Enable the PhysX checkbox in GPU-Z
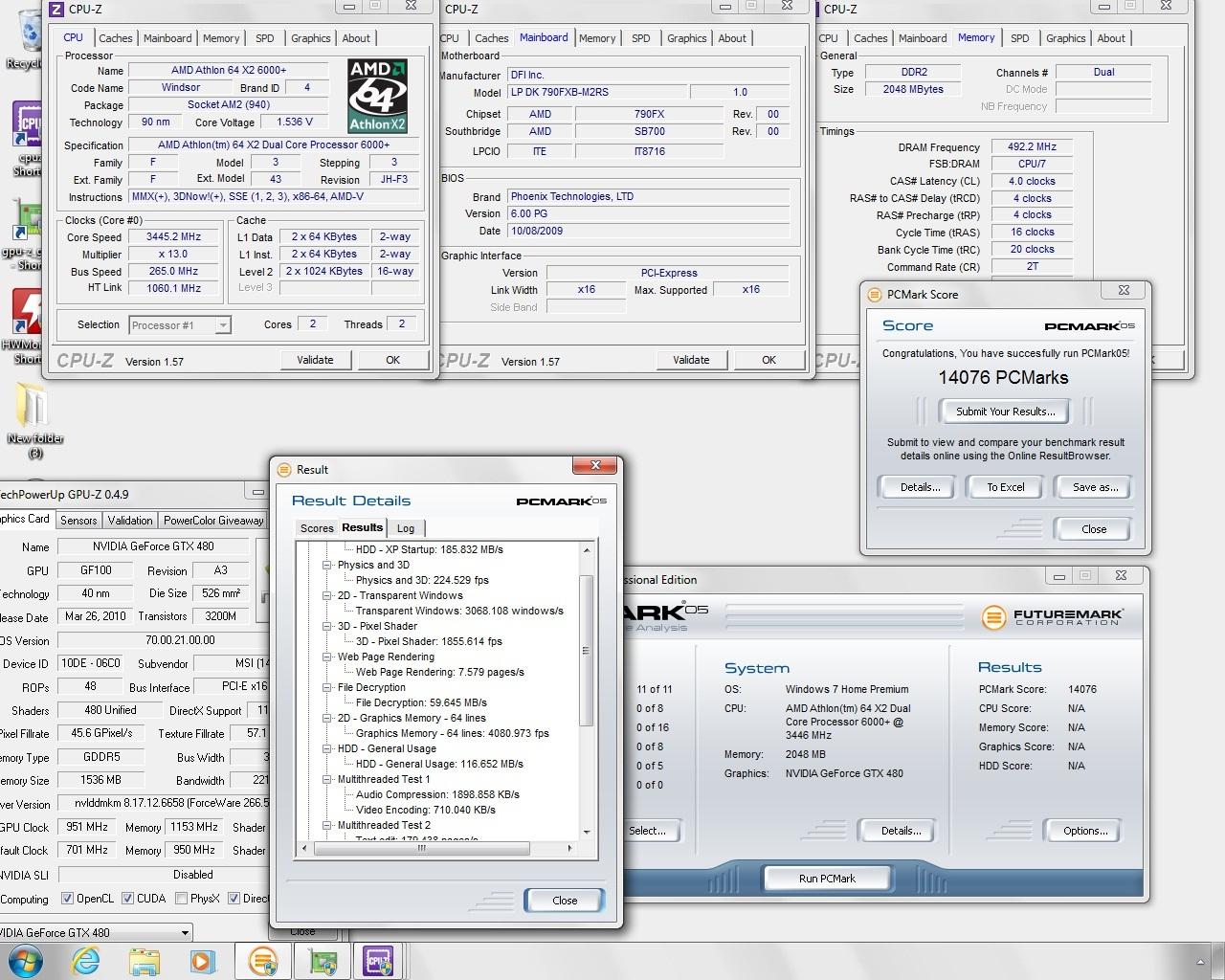 point(180,899)
